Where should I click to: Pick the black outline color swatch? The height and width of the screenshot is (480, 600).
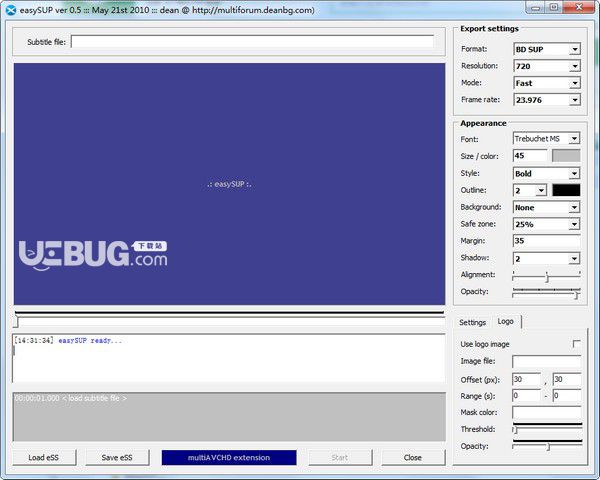tap(566, 190)
